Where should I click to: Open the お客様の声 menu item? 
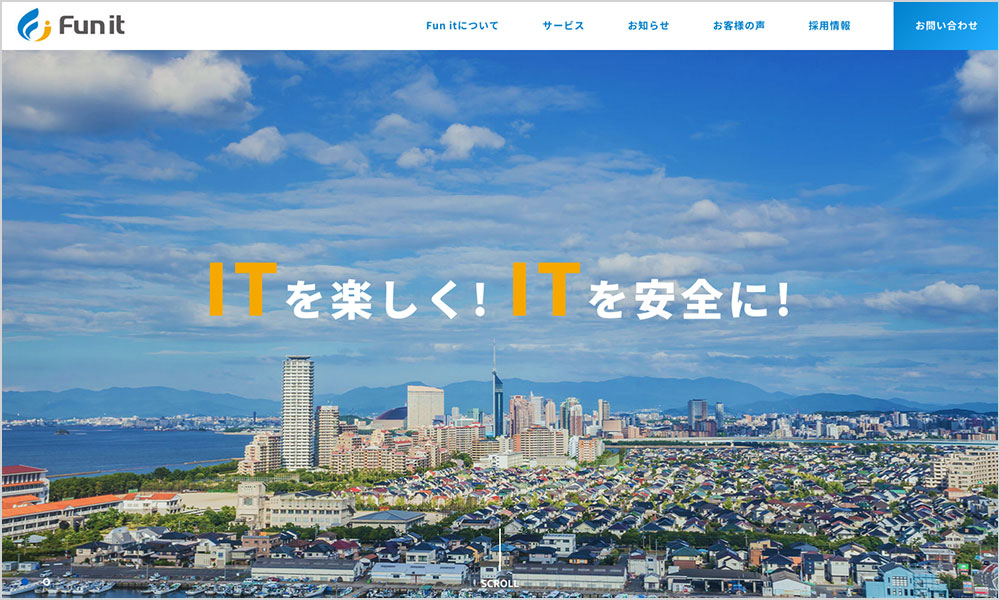tap(739, 26)
